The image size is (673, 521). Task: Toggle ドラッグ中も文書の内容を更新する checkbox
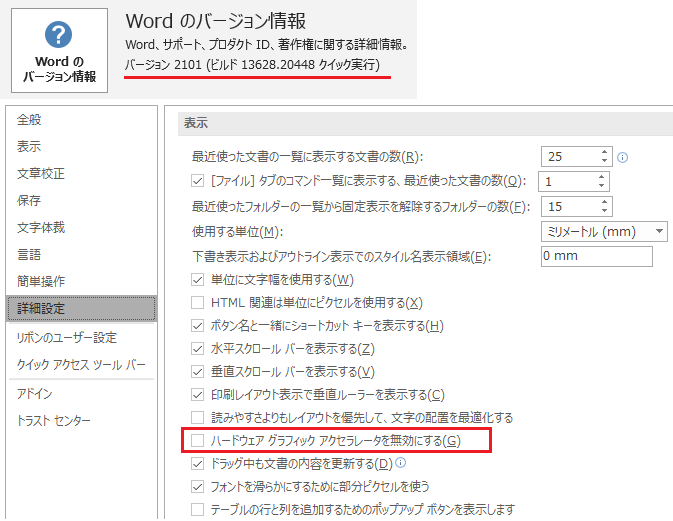click(197, 463)
